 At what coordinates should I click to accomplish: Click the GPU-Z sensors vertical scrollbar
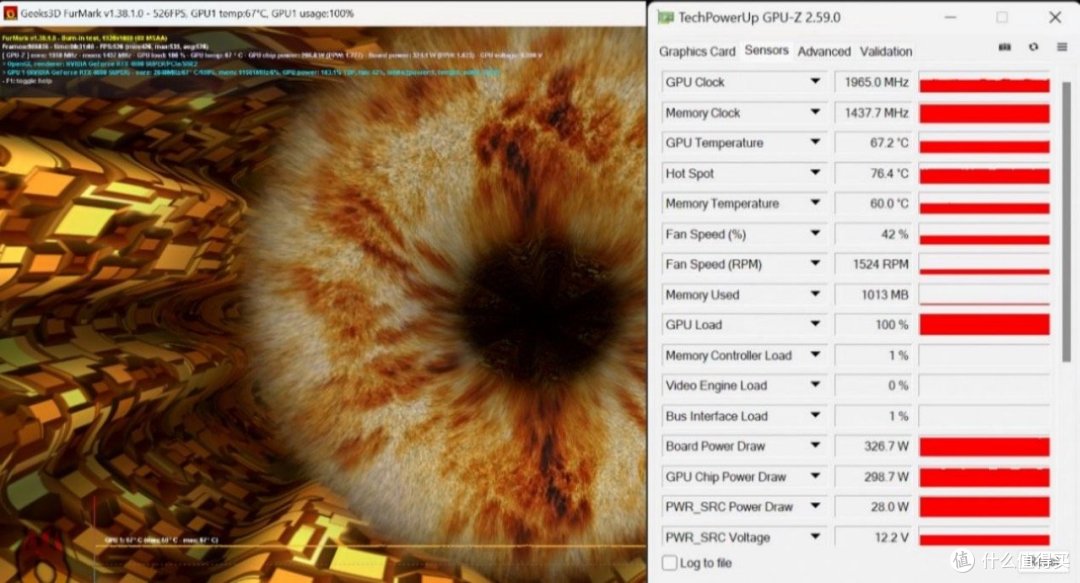tap(1066, 221)
